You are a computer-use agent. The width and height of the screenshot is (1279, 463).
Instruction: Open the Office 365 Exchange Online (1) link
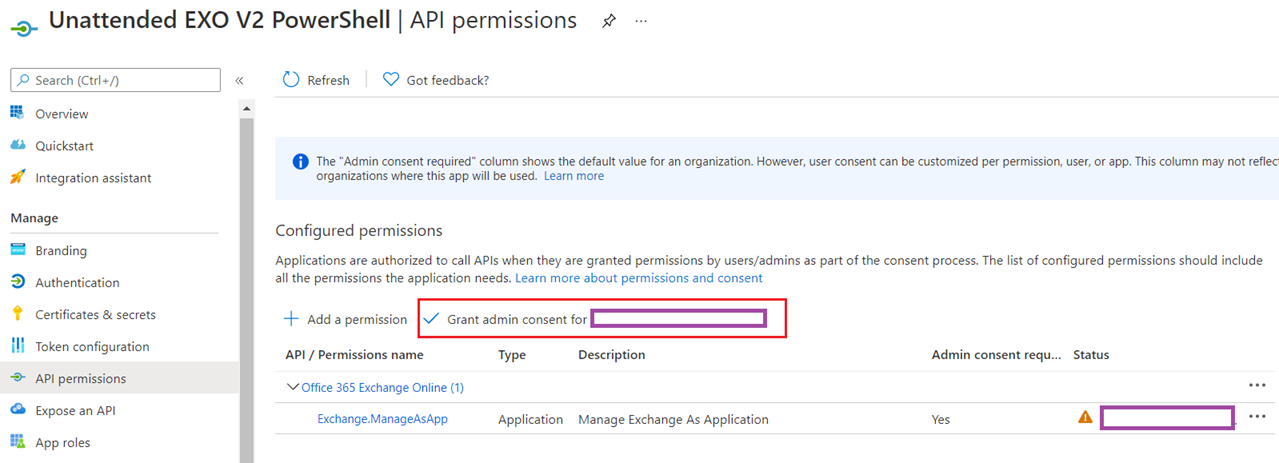click(x=382, y=387)
